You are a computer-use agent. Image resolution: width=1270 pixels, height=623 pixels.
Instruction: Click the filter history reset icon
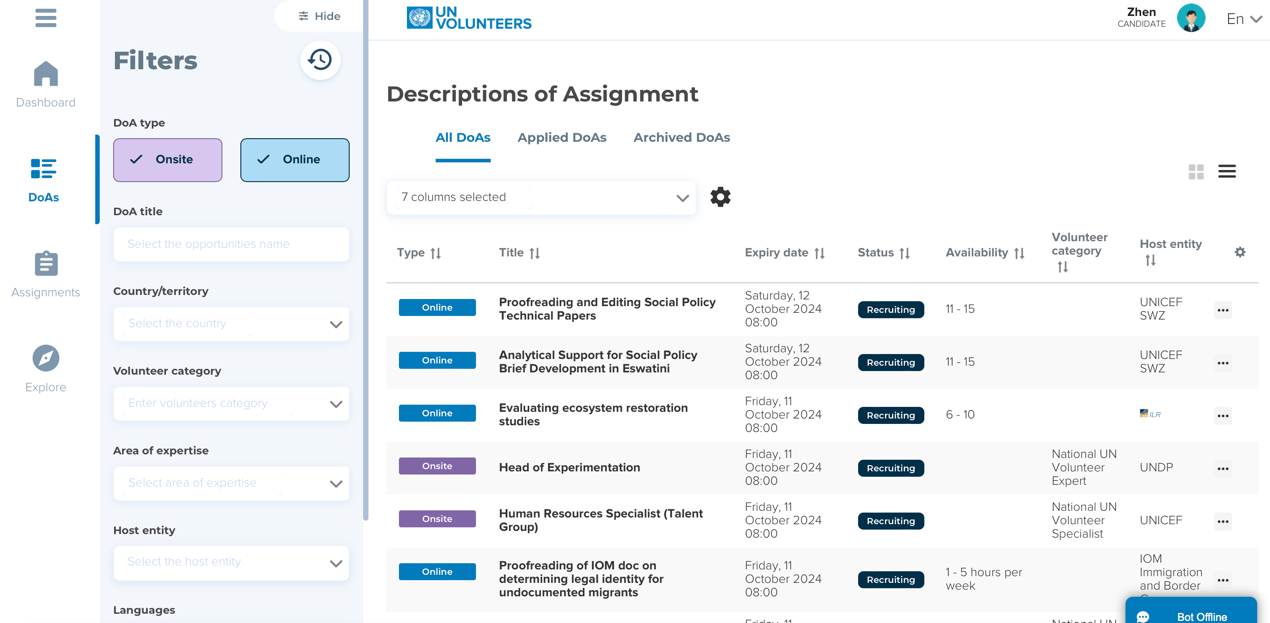click(320, 61)
